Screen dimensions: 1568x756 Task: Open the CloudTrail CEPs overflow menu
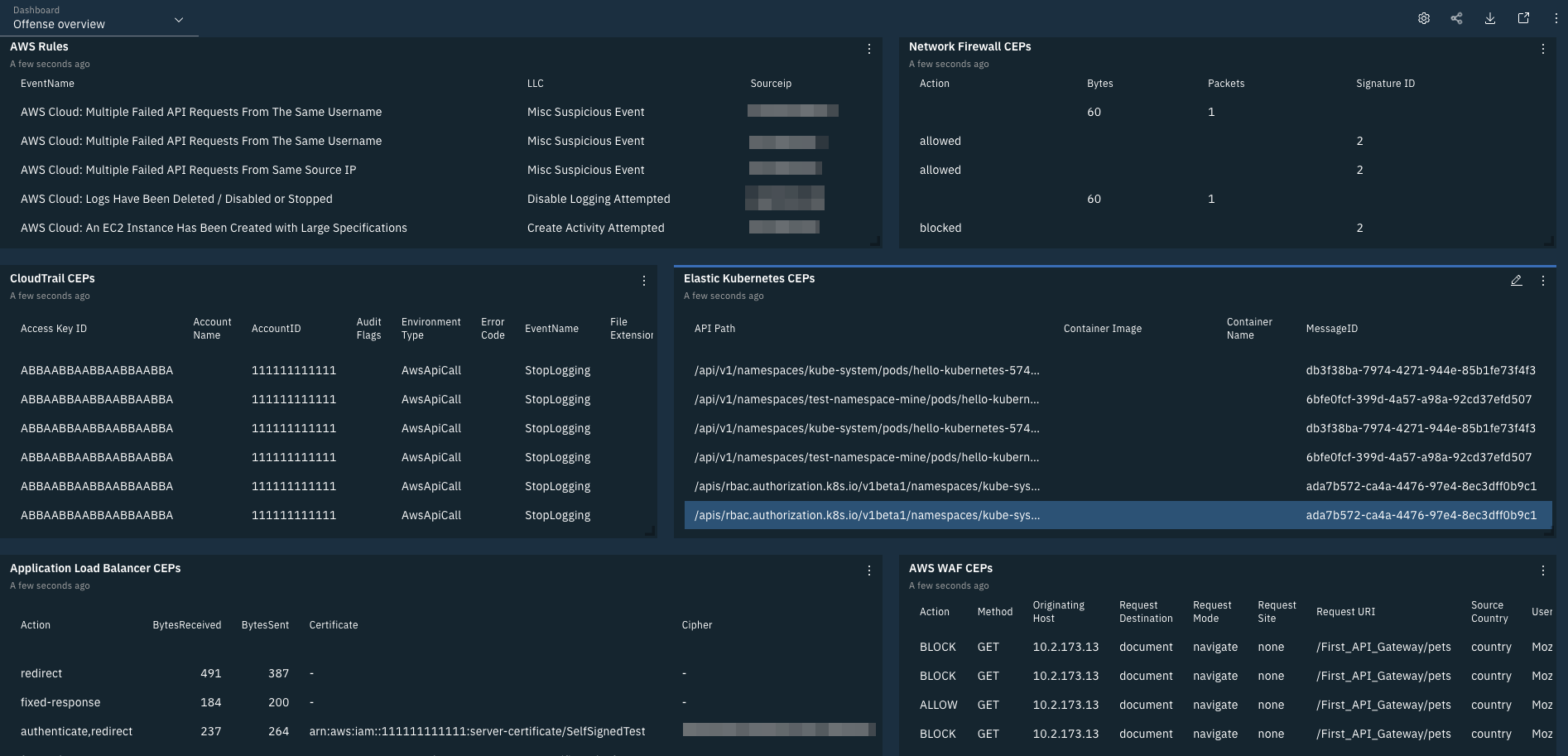644,281
